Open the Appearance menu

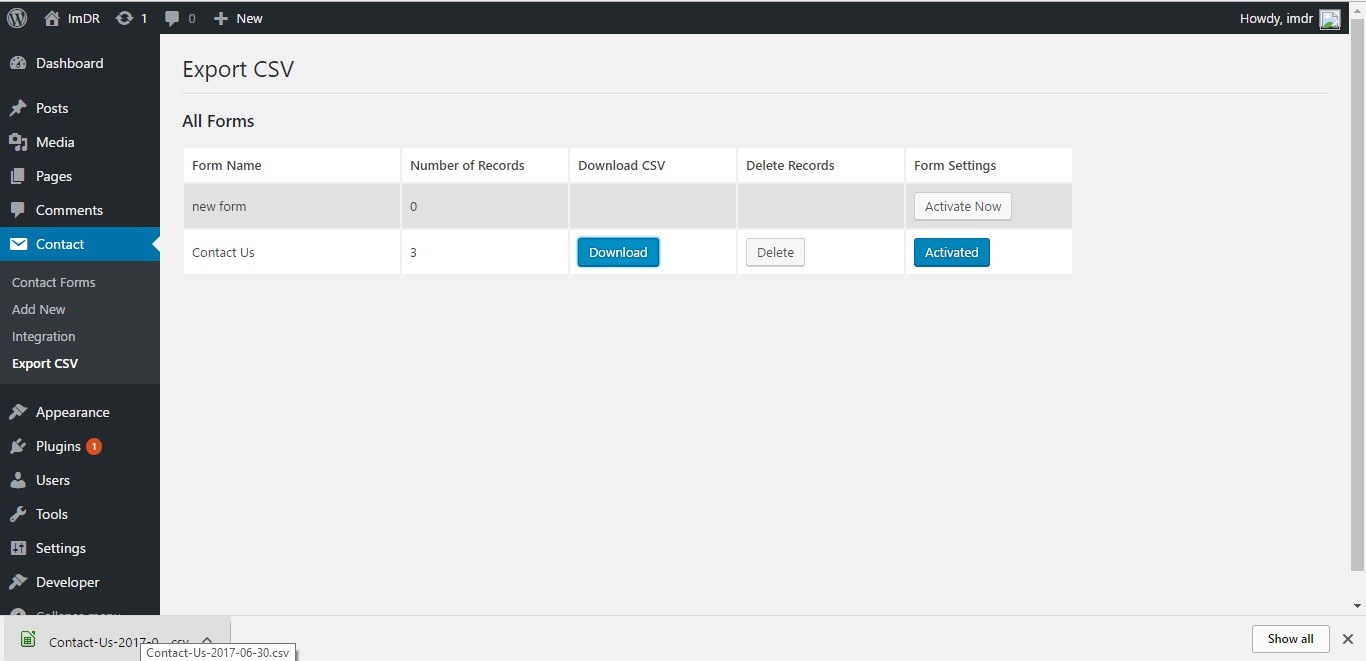tap(80, 412)
